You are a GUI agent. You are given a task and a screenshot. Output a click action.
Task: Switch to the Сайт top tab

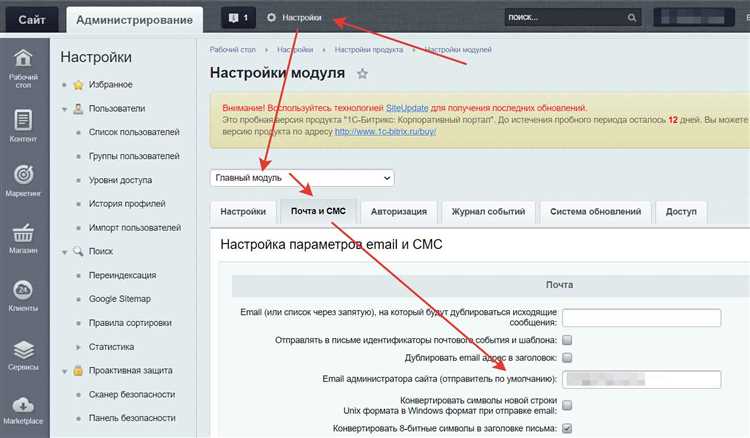point(32,20)
